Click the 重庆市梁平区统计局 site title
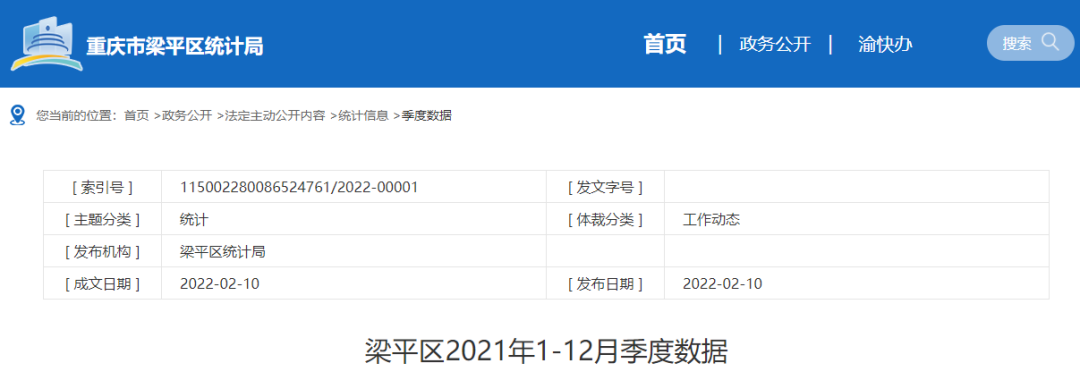 (x=174, y=46)
